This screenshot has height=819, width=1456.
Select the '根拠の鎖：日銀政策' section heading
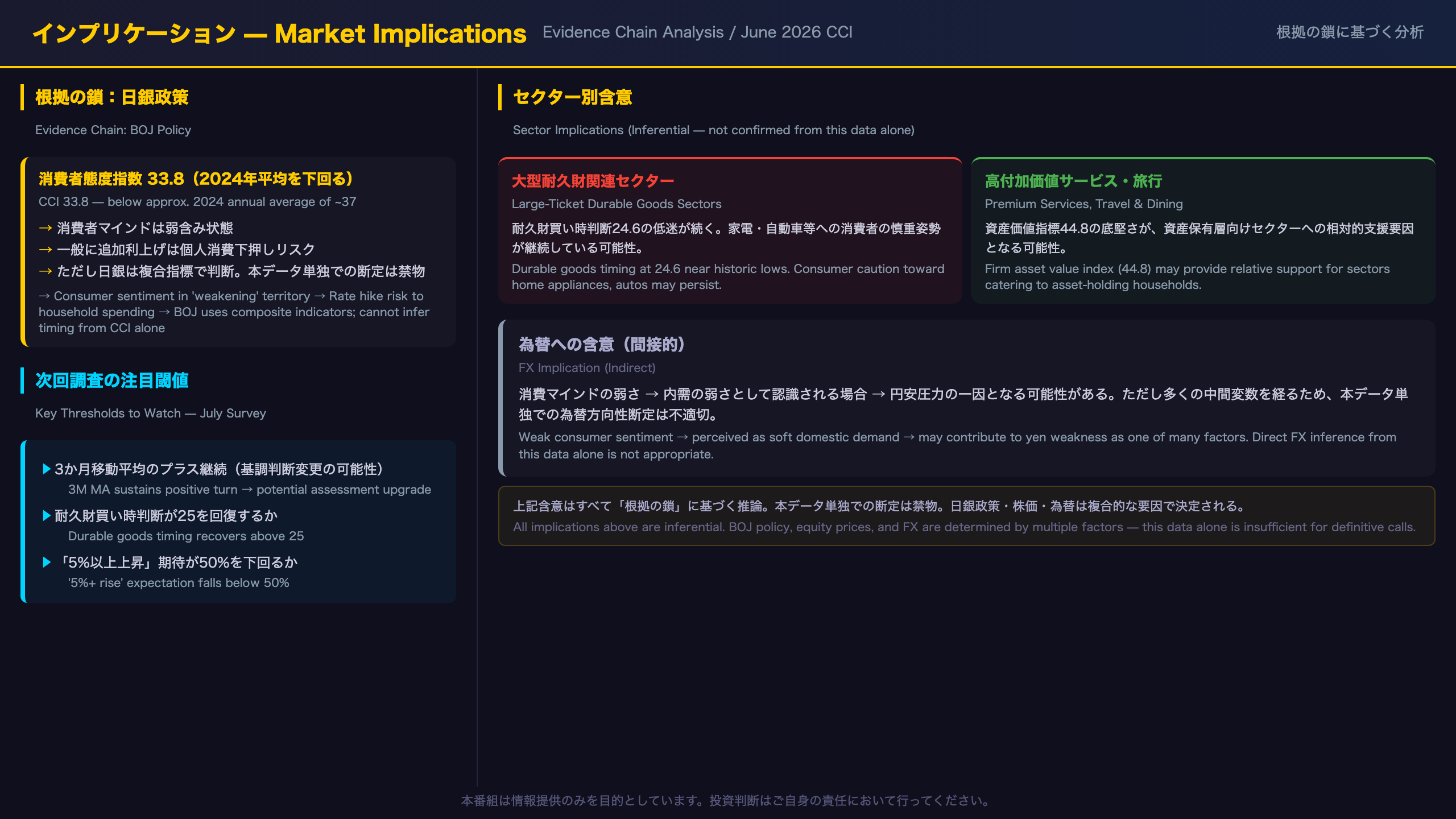(112, 97)
